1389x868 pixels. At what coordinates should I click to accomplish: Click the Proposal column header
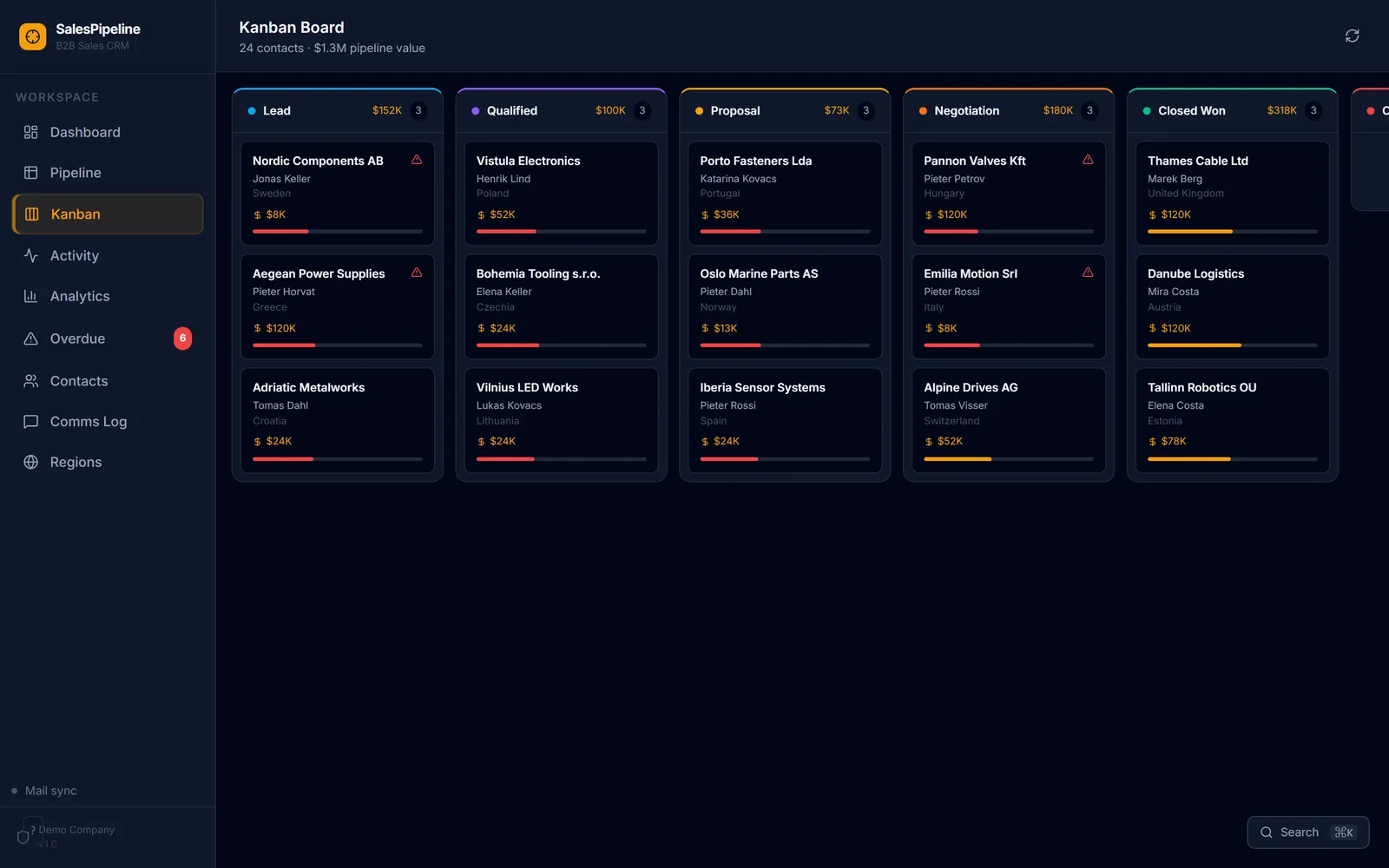click(x=785, y=110)
